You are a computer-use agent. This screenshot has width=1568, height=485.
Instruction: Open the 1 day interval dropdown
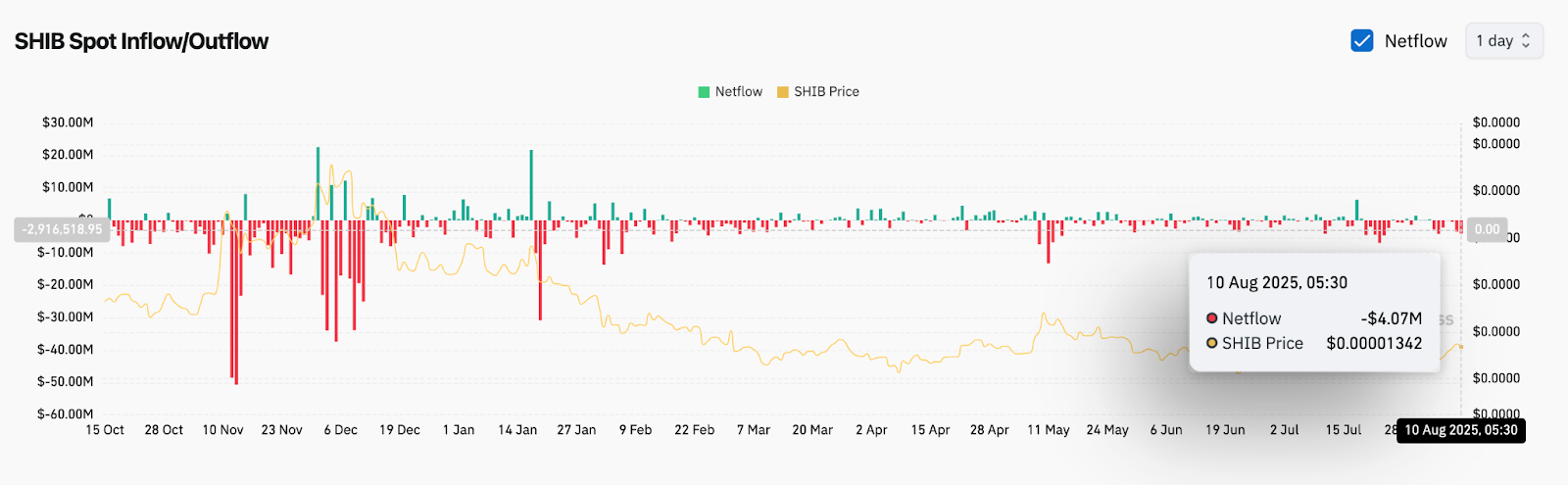1503,40
